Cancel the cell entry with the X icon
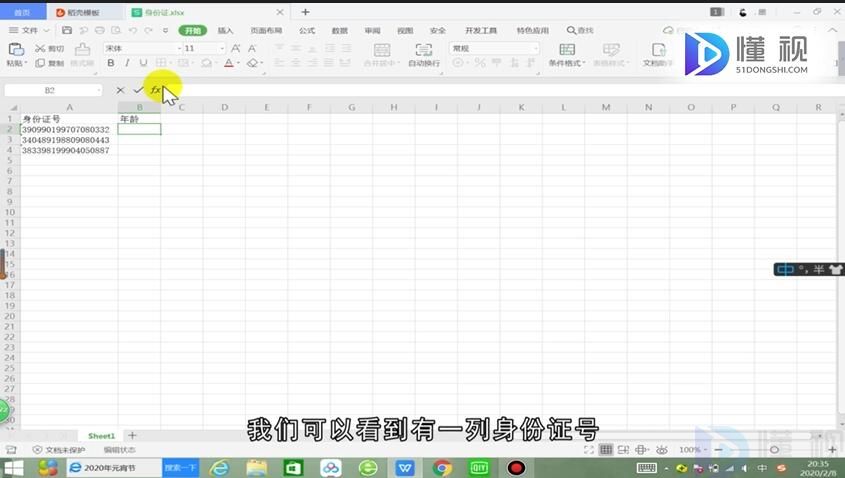Image resolution: width=845 pixels, height=478 pixels. pos(120,90)
